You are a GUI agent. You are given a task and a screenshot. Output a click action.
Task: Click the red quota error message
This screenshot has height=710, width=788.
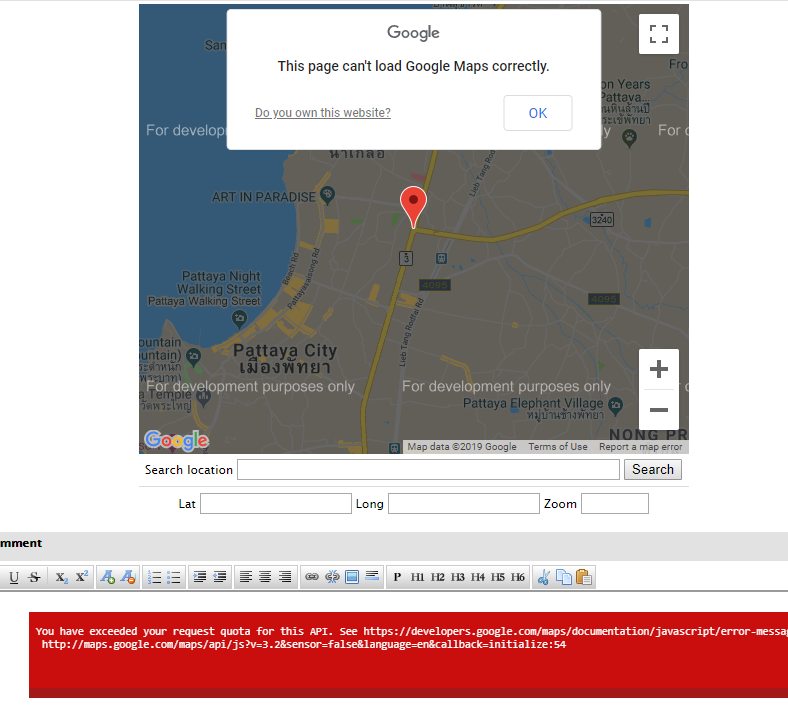coord(409,654)
